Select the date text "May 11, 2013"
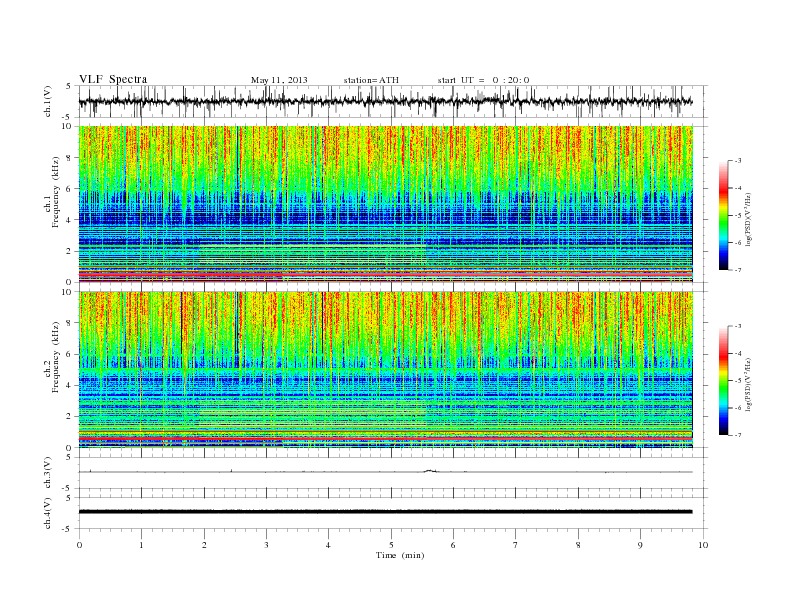 [279, 80]
